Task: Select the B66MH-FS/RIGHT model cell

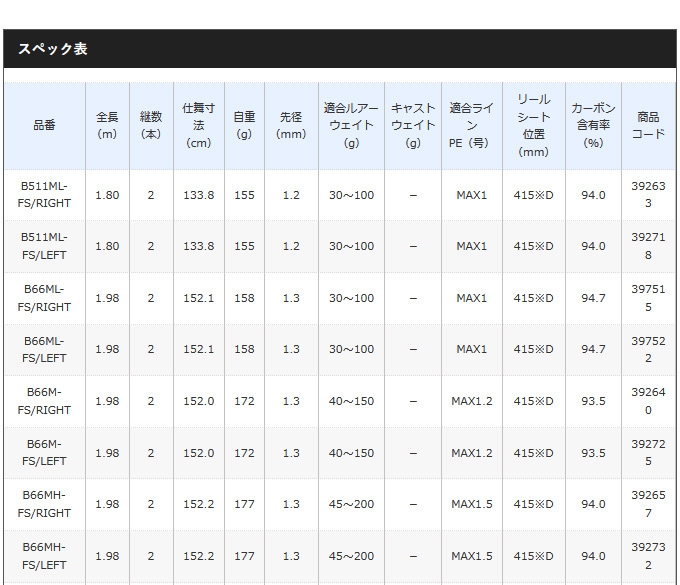Action: [44, 504]
